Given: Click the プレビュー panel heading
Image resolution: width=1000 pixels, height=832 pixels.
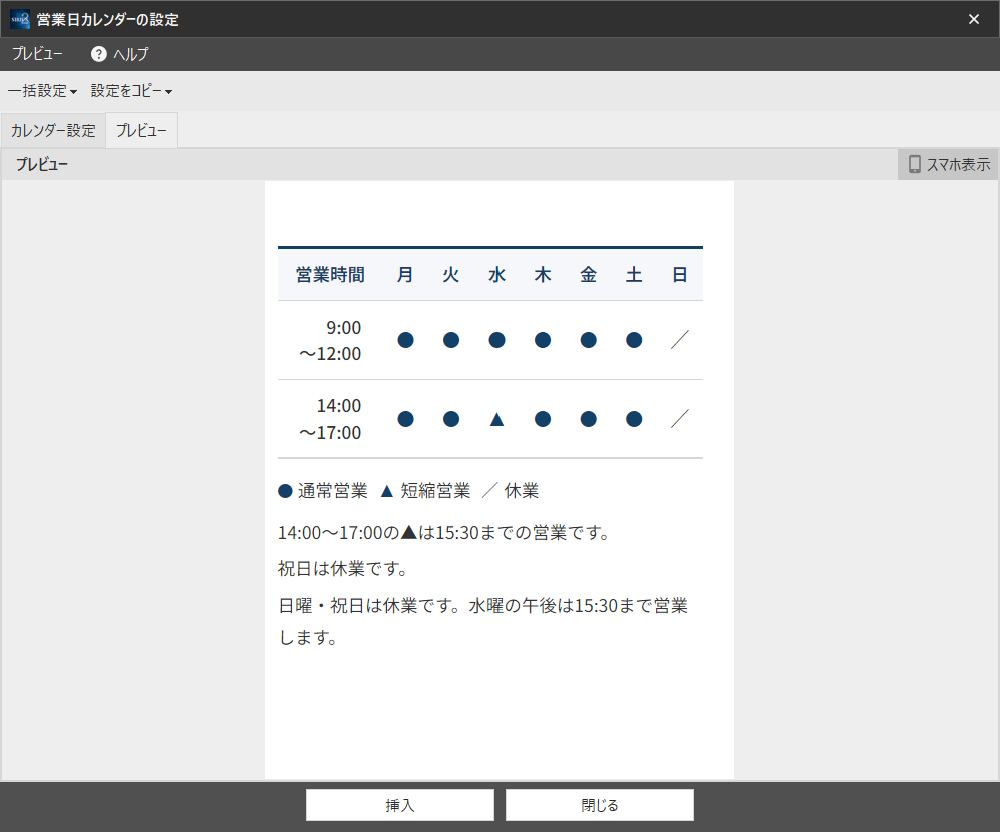Looking at the screenshot, I should tap(41, 164).
